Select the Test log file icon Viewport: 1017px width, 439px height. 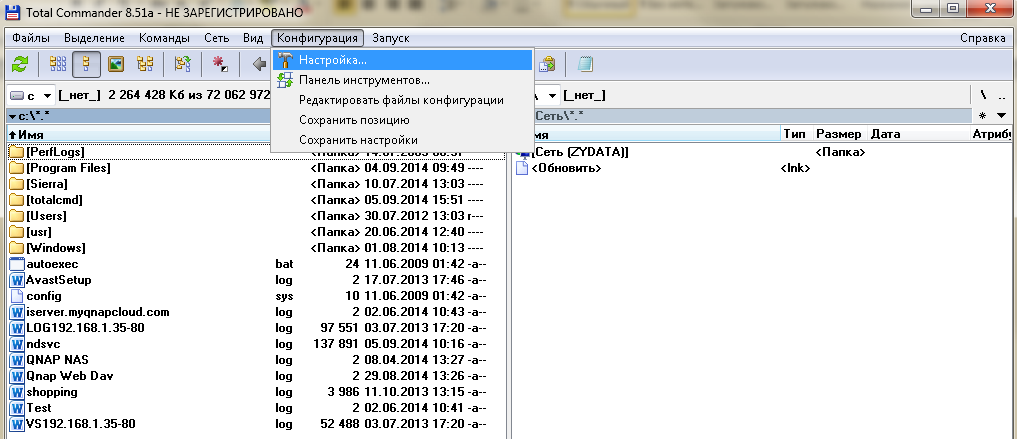click(x=17, y=408)
